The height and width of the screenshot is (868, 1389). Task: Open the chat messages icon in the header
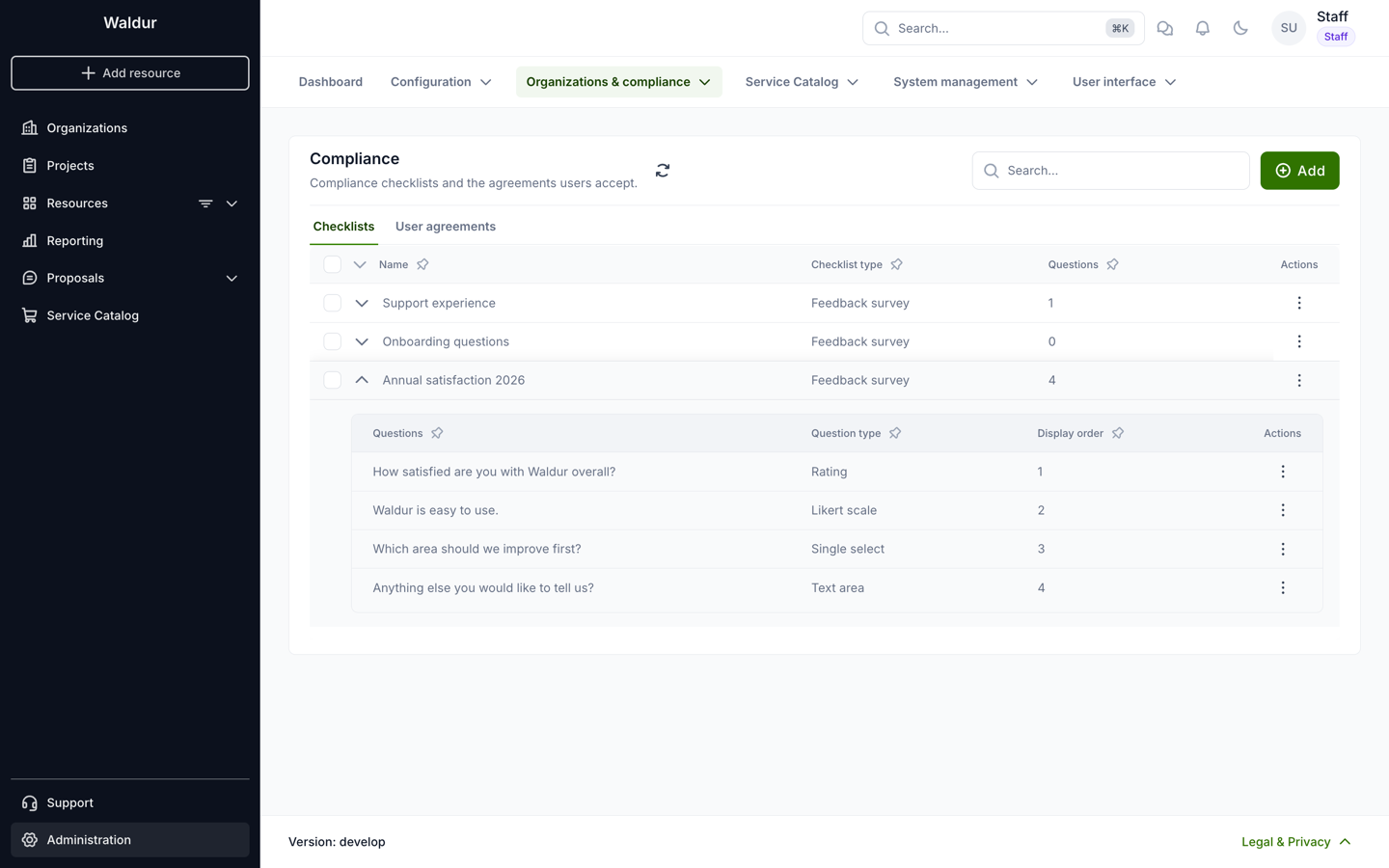pyautogui.click(x=1164, y=29)
